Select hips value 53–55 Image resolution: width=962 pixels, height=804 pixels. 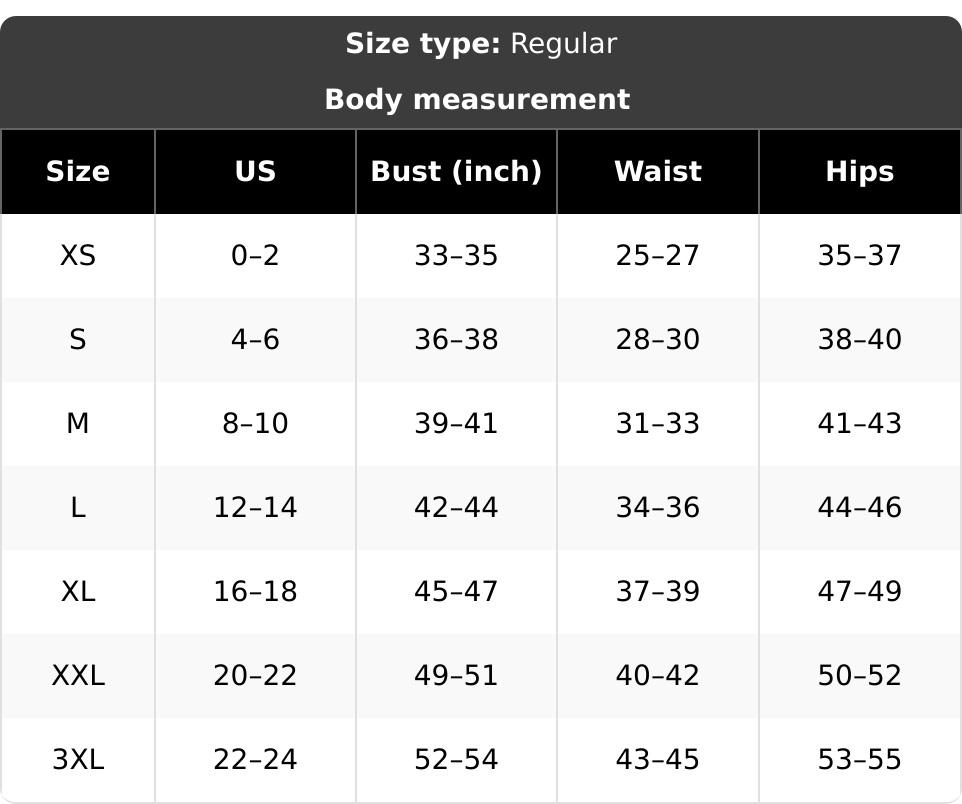(860, 760)
